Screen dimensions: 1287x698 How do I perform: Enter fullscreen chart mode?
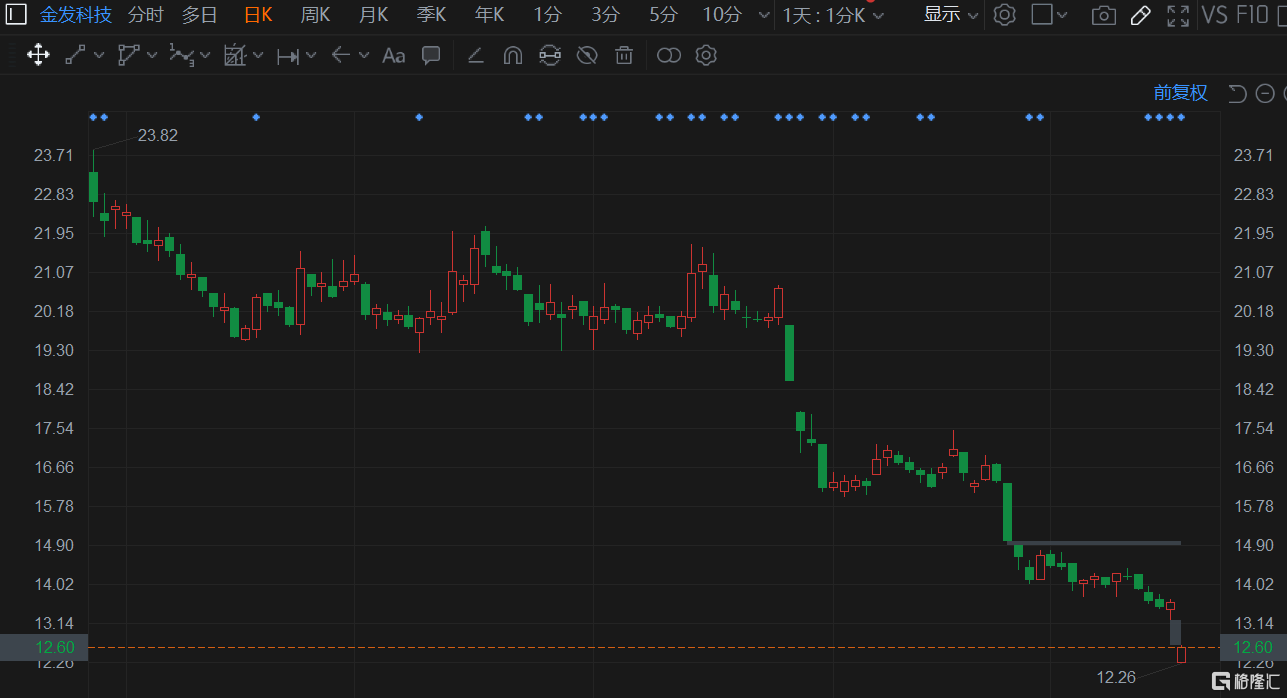coord(1178,15)
